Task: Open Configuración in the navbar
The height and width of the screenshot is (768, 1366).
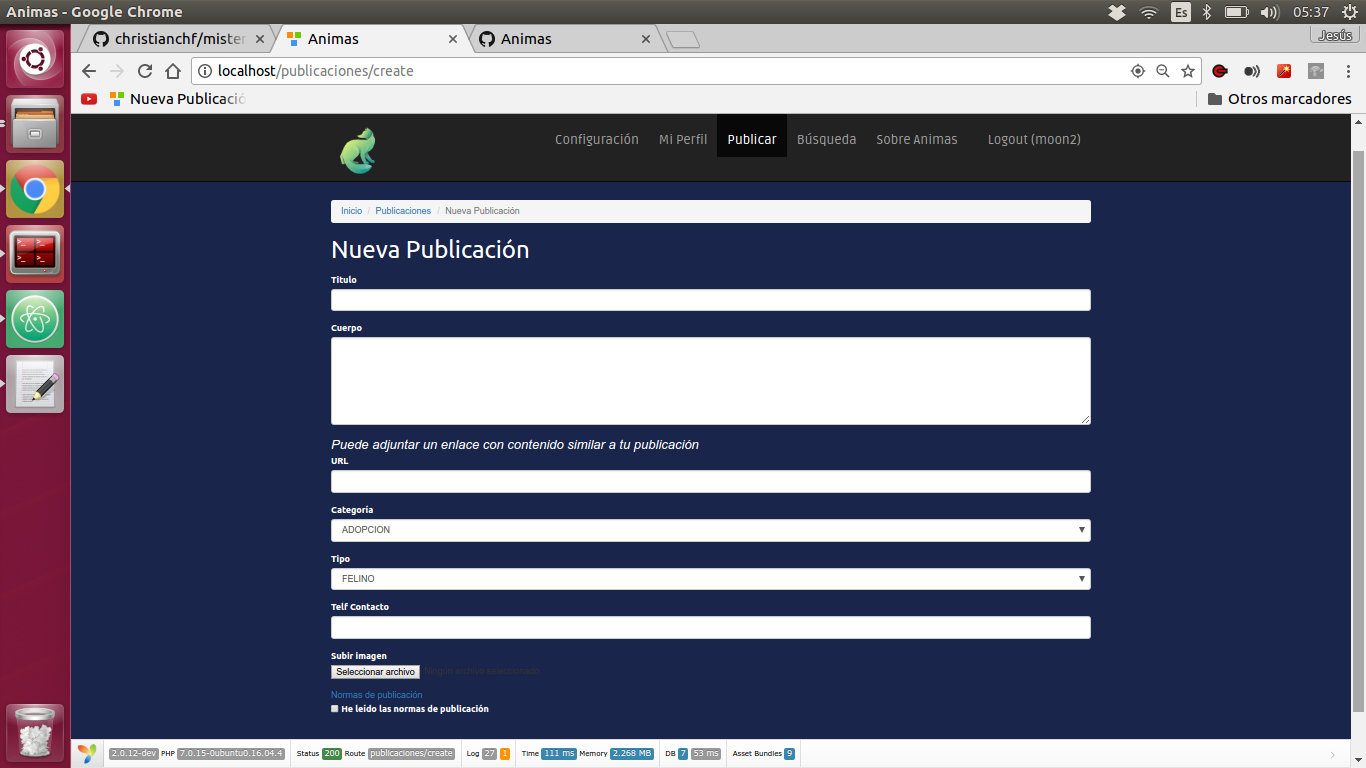Action: tap(597, 139)
